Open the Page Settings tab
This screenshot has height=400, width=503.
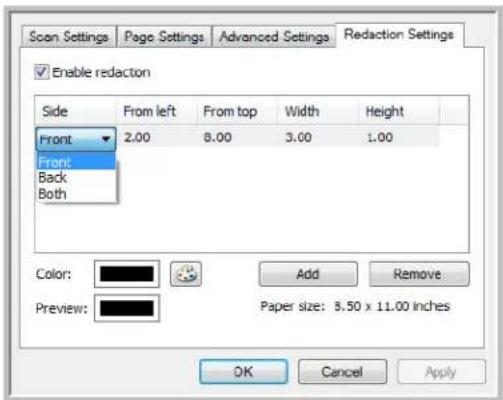[x=164, y=36]
